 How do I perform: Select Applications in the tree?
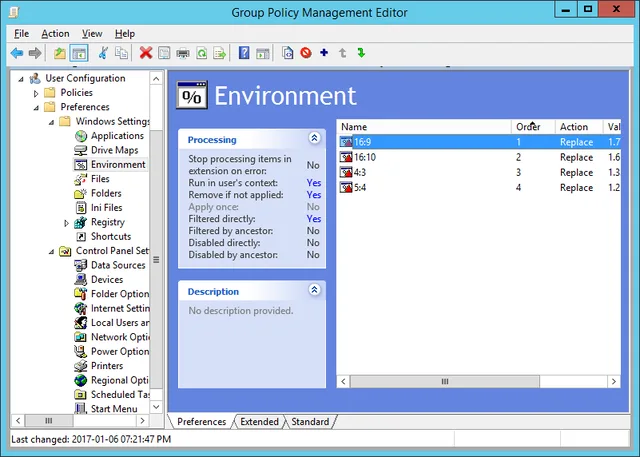tap(117, 135)
